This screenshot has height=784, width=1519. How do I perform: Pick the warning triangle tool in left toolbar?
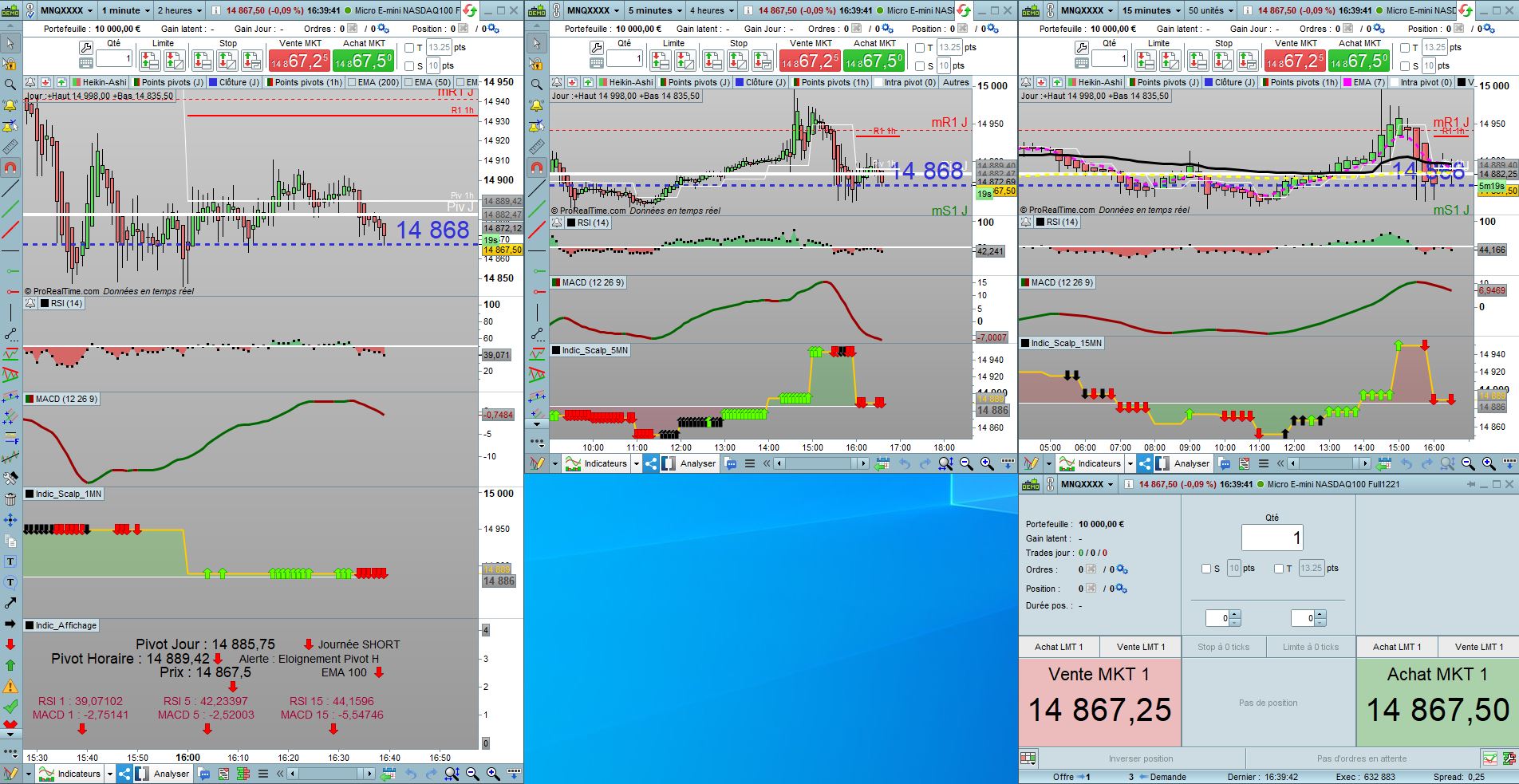pos(10,686)
